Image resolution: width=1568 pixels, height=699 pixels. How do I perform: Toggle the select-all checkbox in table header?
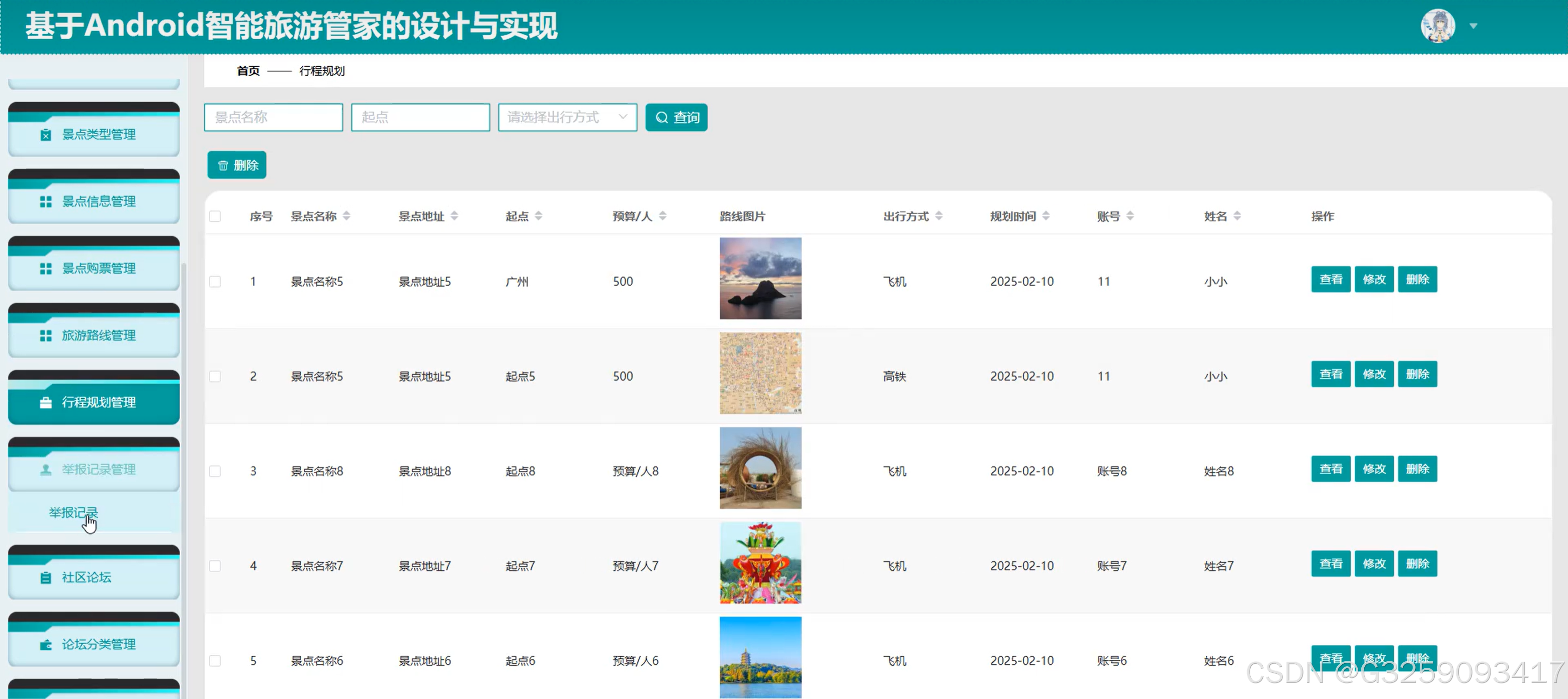tap(214, 216)
